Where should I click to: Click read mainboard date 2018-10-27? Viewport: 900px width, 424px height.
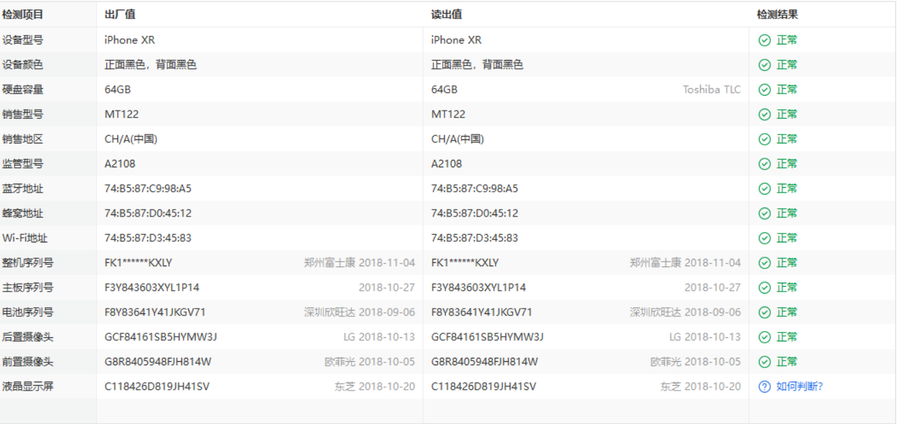(712, 287)
